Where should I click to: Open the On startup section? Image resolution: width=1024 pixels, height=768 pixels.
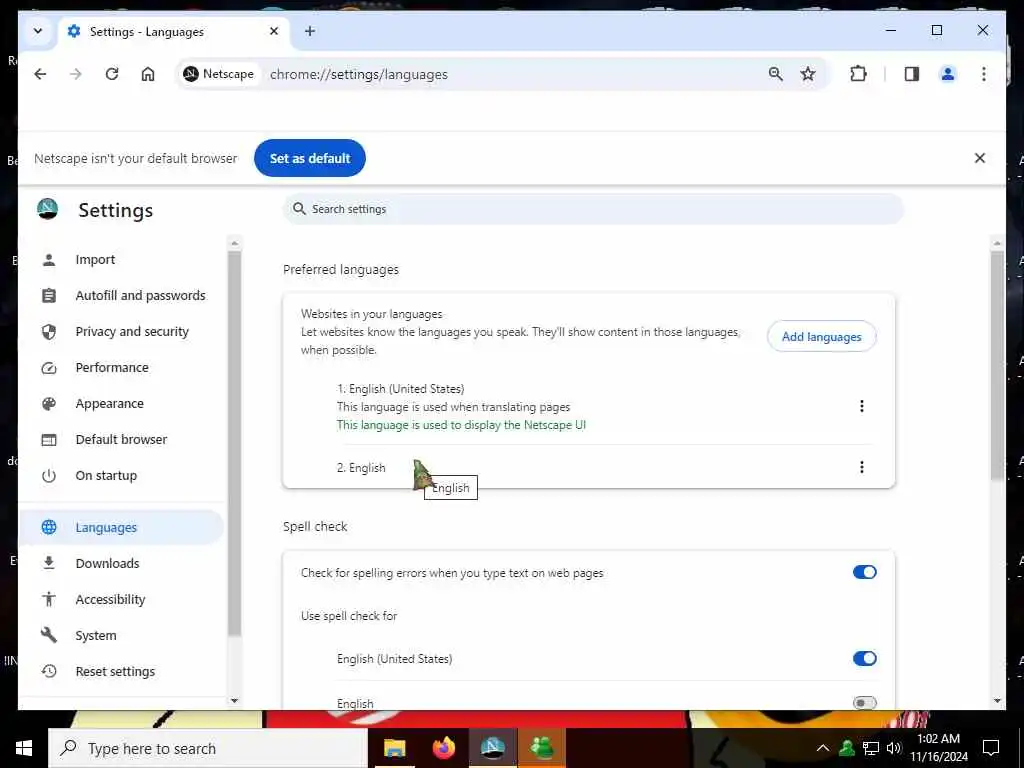click(x=123, y=475)
